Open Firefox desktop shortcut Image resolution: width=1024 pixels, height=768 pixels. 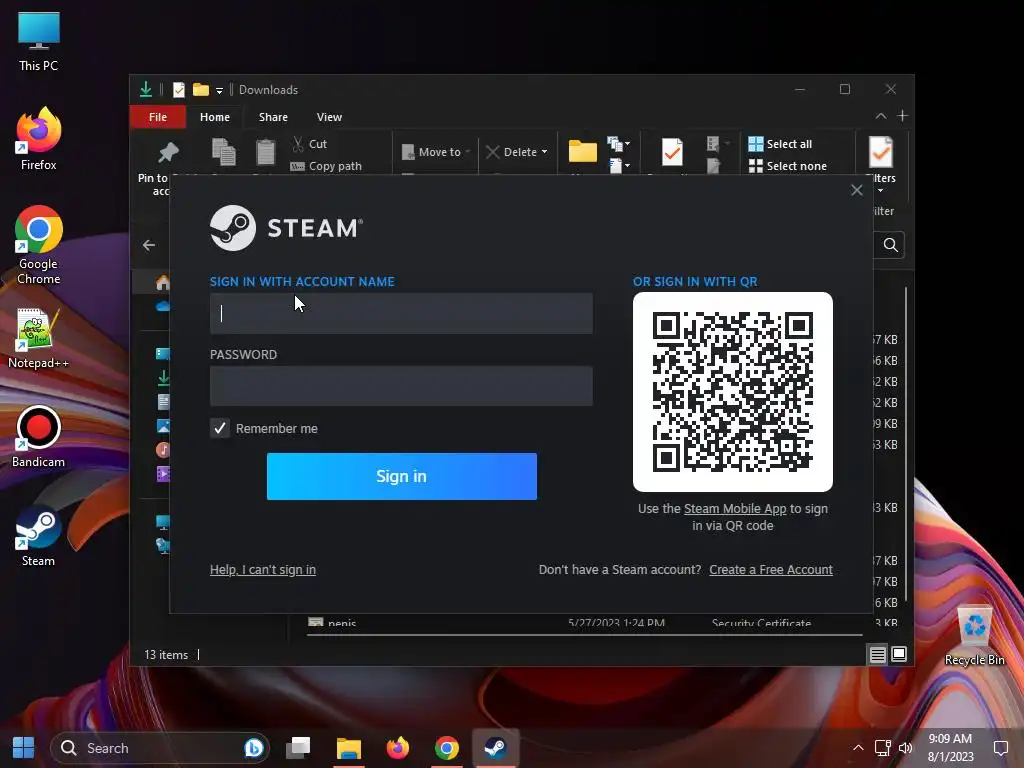click(x=39, y=139)
